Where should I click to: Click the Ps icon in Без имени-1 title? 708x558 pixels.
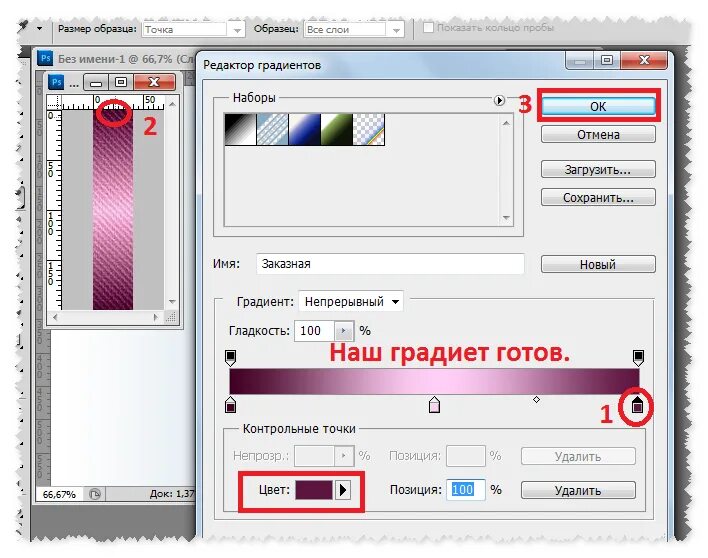tap(46, 58)
